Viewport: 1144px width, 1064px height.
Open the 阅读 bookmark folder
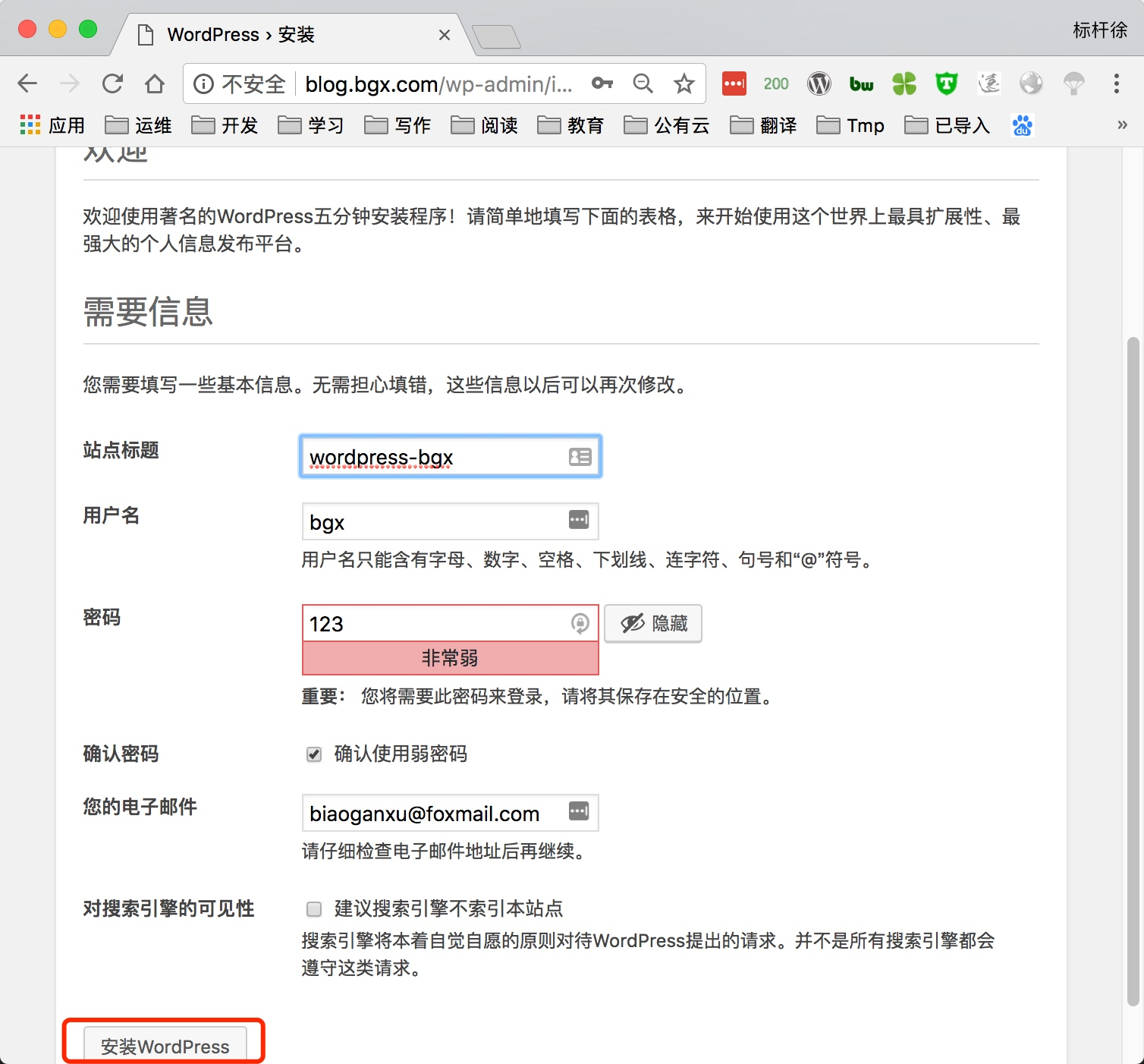coord(484,125)
